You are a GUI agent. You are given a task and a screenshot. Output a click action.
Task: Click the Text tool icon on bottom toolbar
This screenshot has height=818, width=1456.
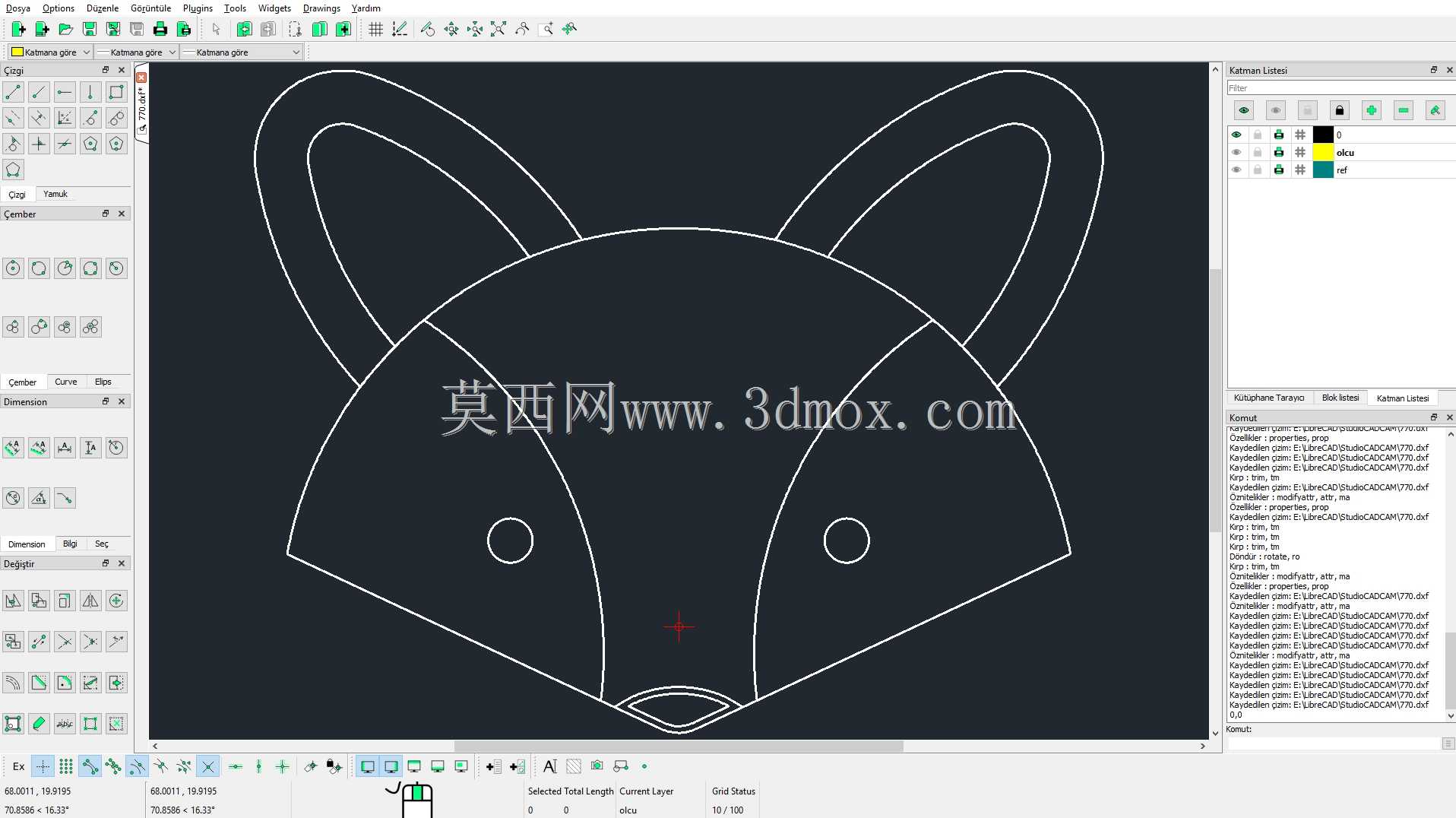click(550, 766)
